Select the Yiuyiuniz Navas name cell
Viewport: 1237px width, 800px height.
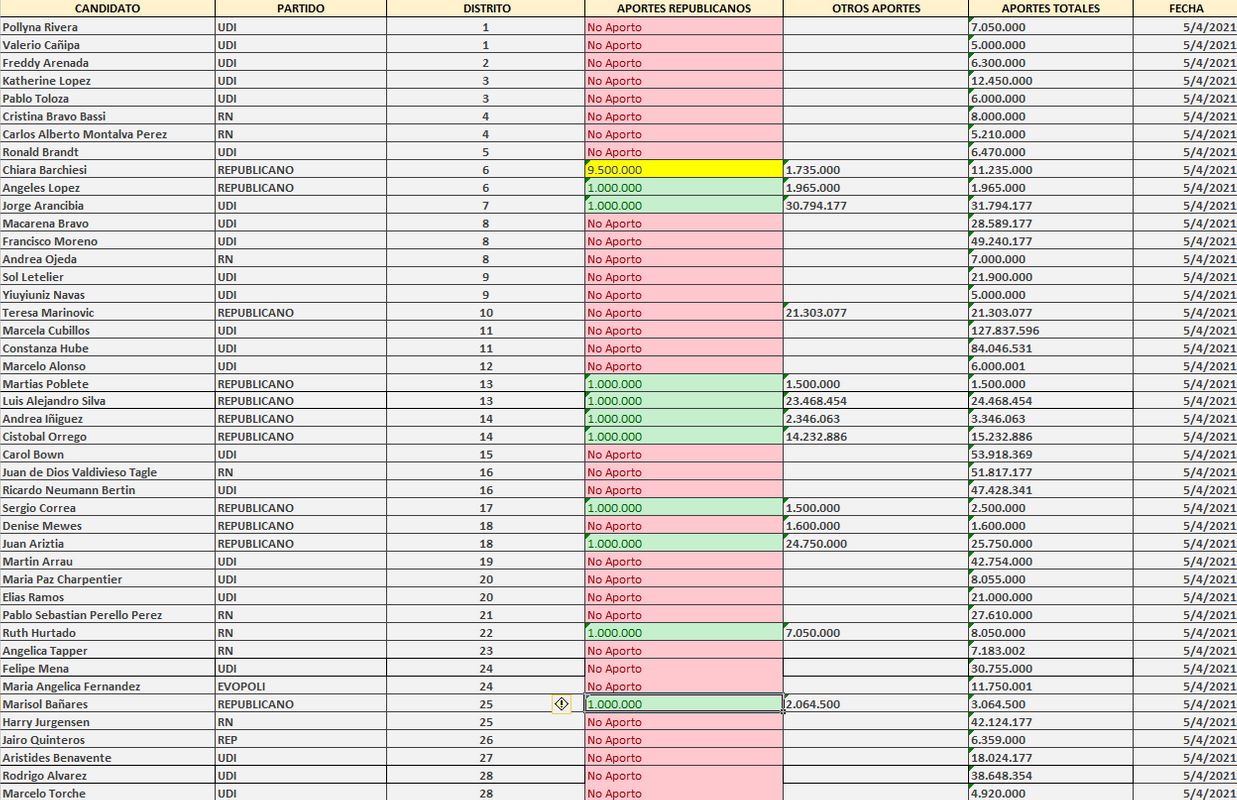tap(107, 294)
